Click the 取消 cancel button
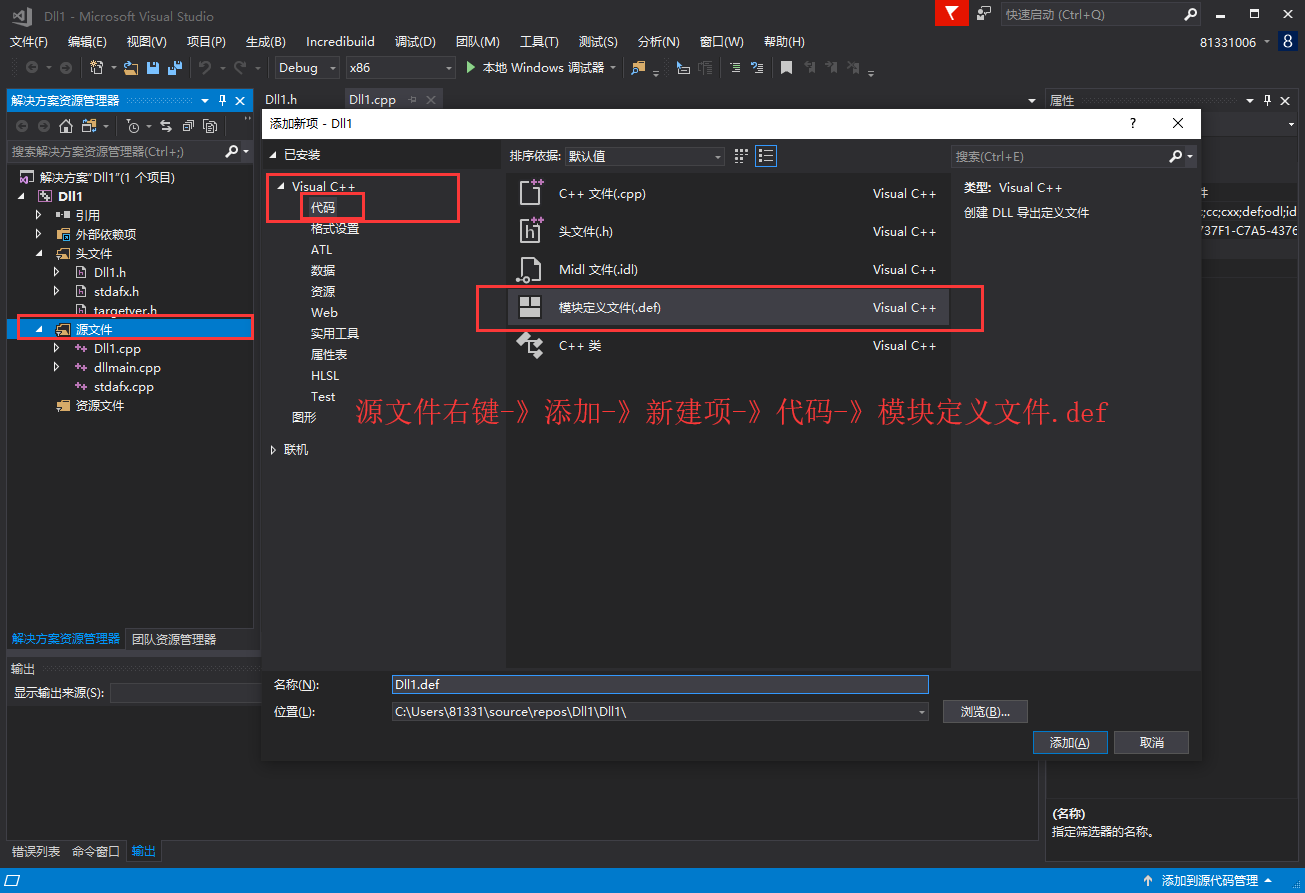Screen dimensions: 1305x893 point(1152,743)
